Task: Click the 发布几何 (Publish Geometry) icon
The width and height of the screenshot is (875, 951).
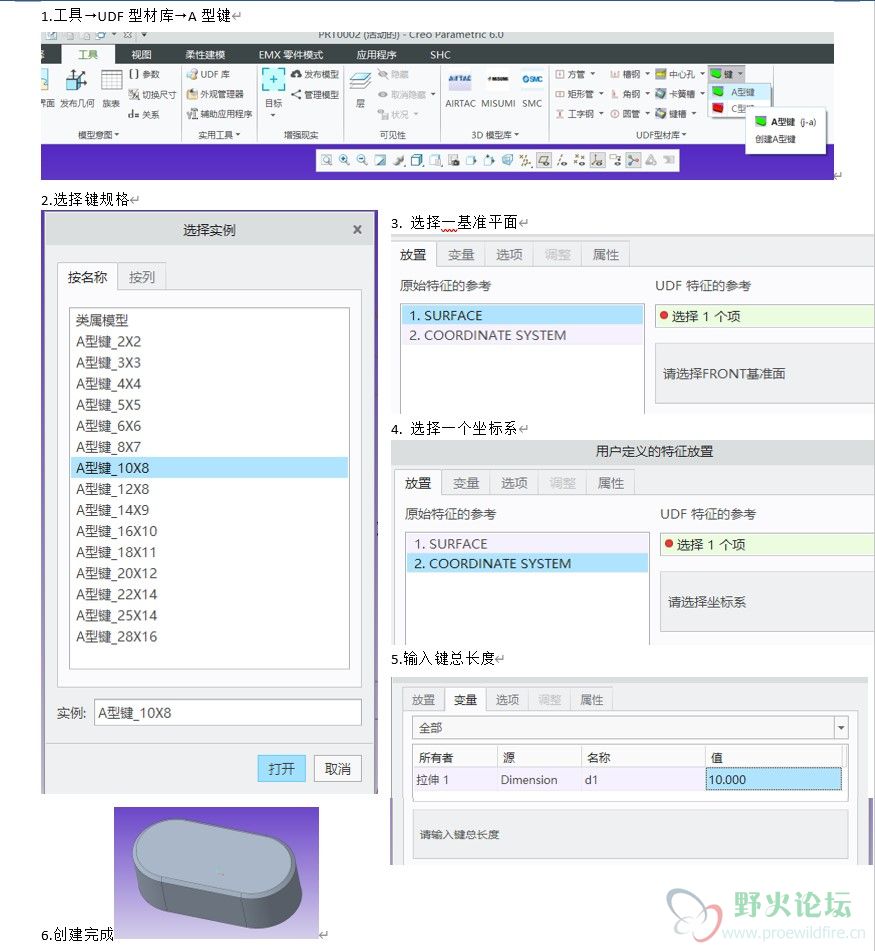Action: coord(77,80)
